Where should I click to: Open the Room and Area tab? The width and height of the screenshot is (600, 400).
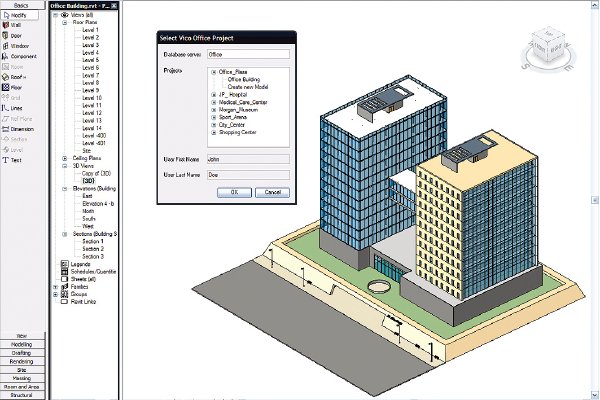[22, 387]
